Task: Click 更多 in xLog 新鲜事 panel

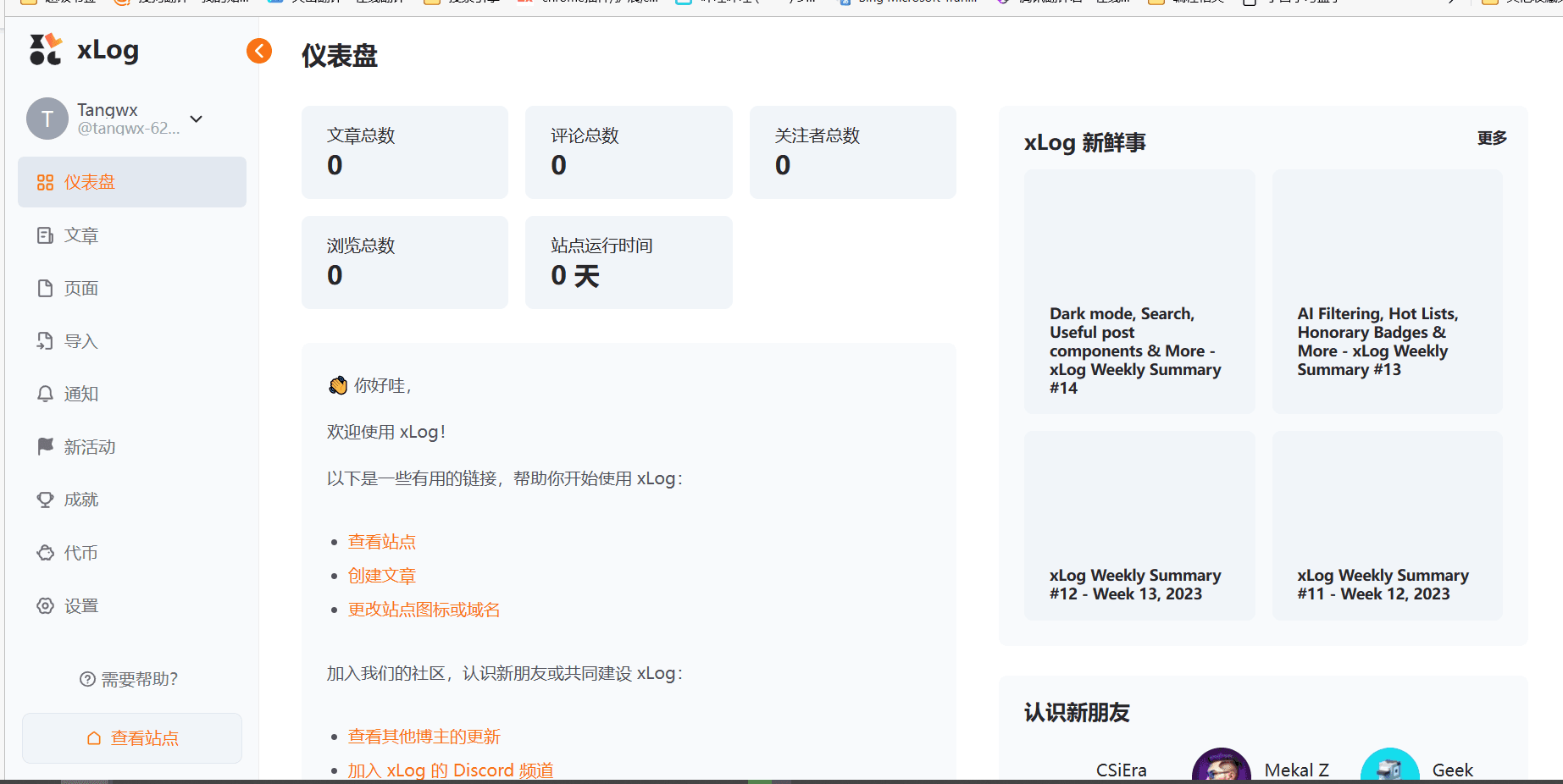Action: [1492, 138]
